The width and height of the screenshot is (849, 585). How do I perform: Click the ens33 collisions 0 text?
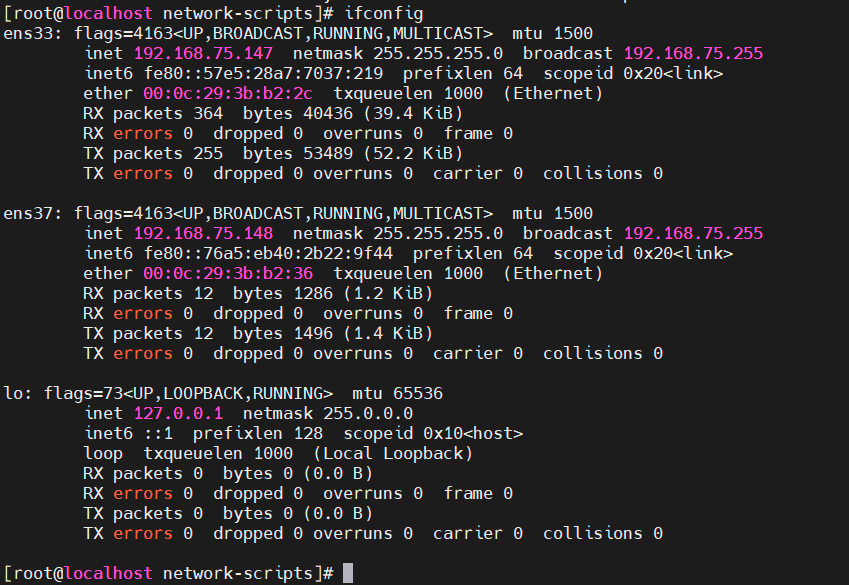tap(603, 173)
